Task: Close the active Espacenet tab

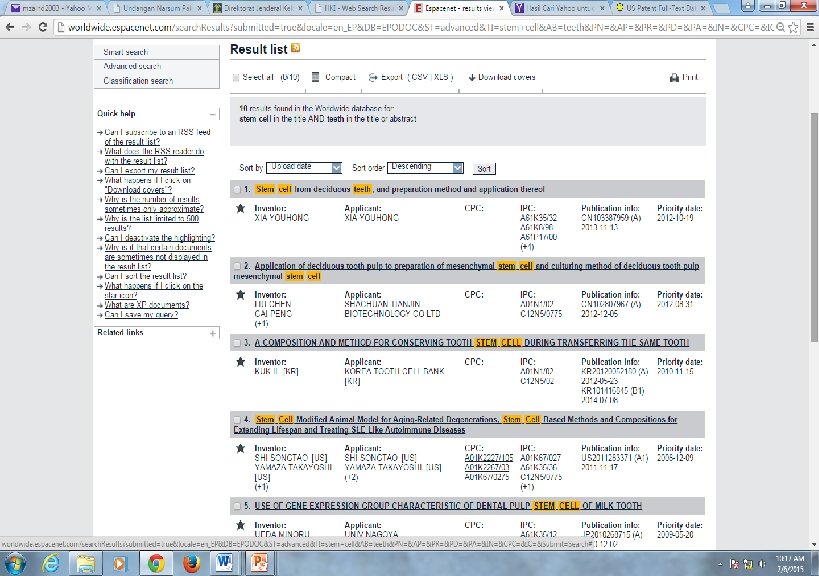Action: 502,8
